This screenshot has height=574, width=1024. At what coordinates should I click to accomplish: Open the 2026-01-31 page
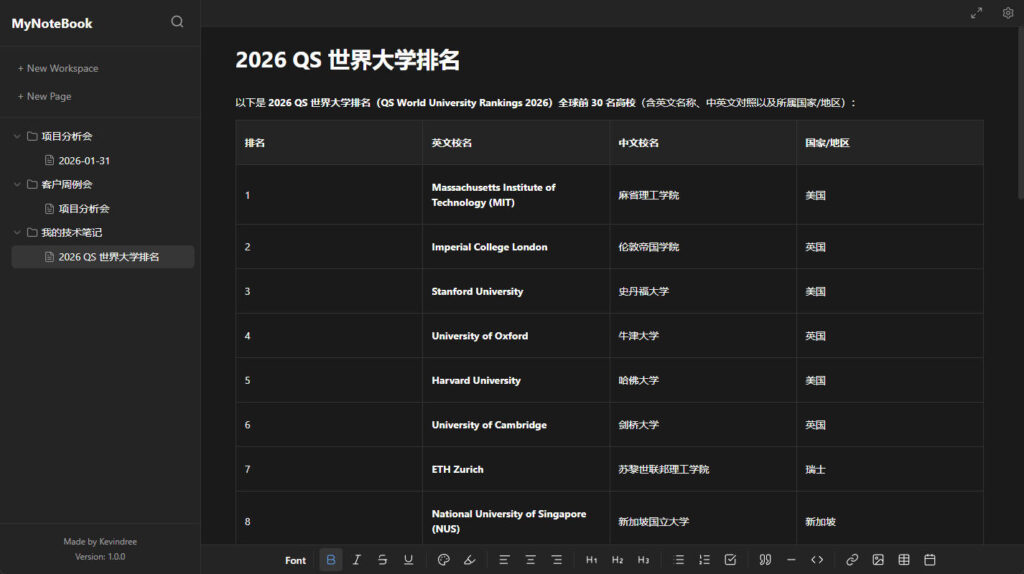point(84,160)
